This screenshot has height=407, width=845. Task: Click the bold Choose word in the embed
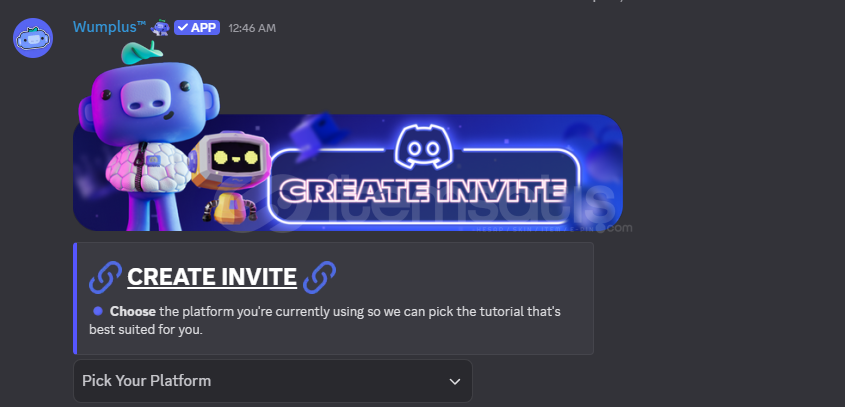[x=133, y=312]
